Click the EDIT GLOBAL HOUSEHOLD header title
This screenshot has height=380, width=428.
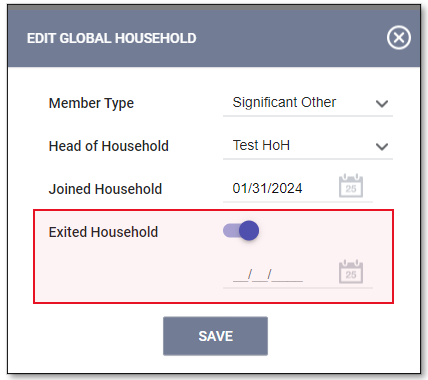click(x=112, y=38)
